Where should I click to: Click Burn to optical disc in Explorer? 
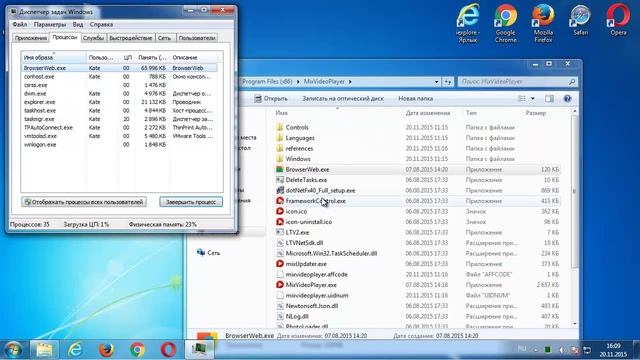pos(343,99)
